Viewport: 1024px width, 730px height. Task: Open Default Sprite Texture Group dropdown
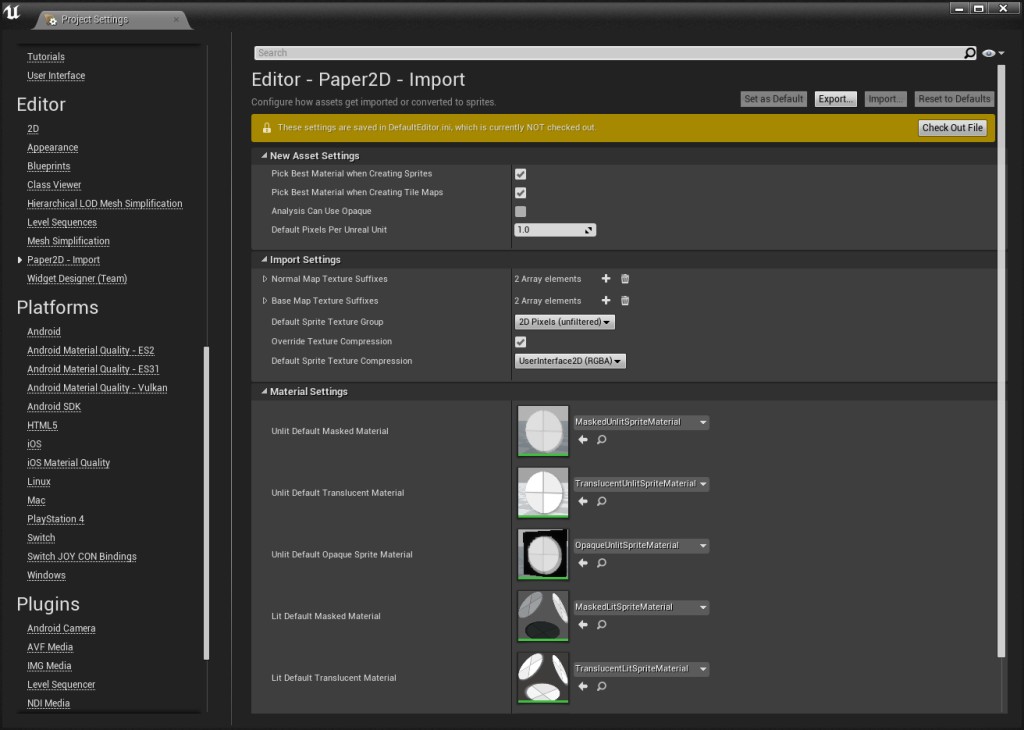tap(564, 322)
